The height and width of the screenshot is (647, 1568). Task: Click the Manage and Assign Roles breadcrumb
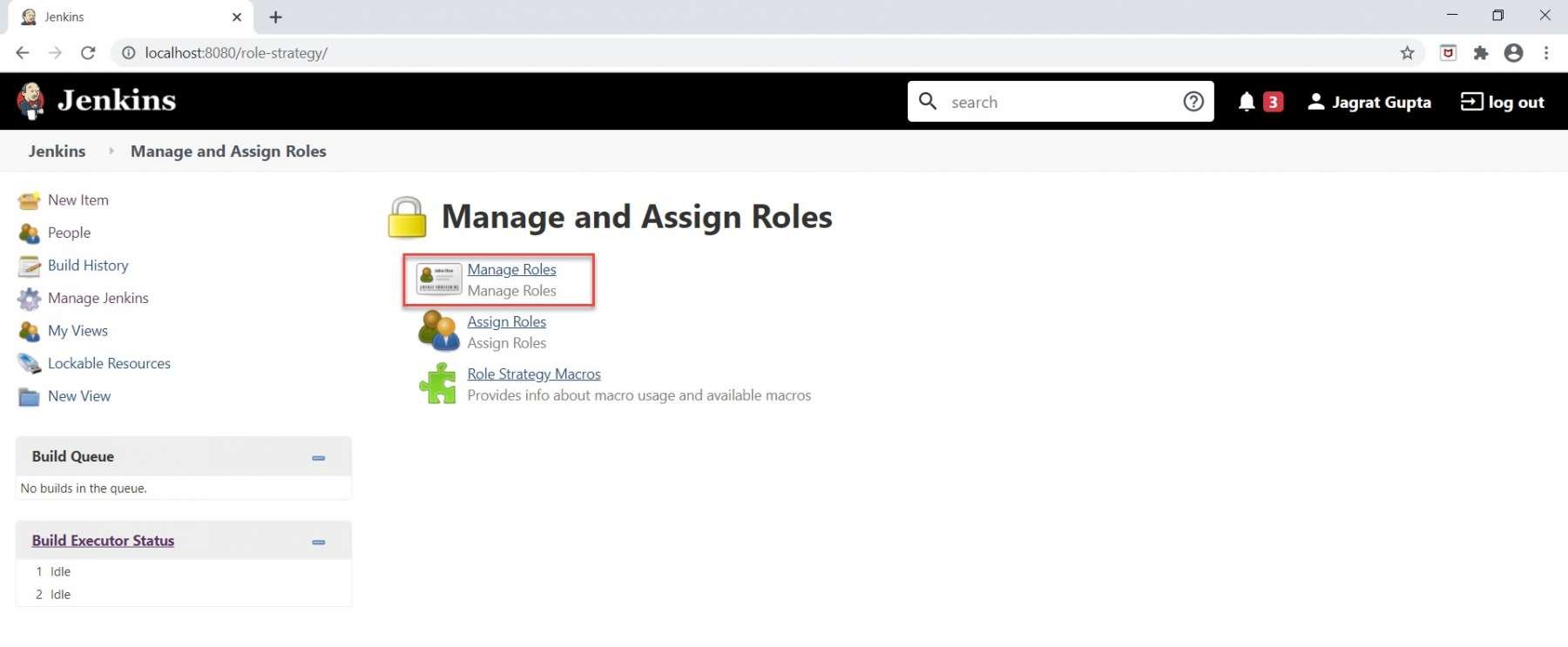228,152
